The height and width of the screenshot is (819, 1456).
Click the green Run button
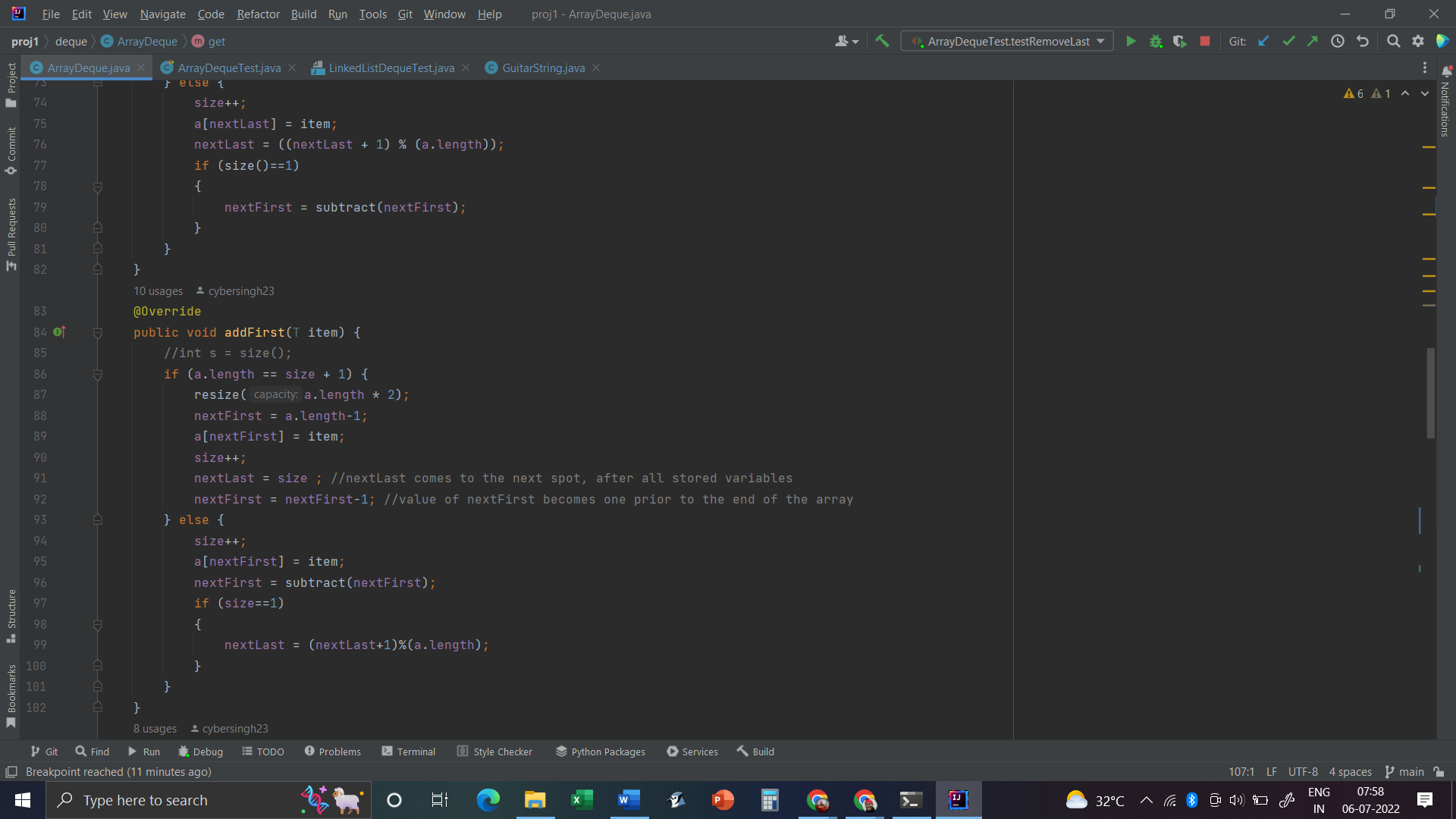click(x=1131, y=42)
